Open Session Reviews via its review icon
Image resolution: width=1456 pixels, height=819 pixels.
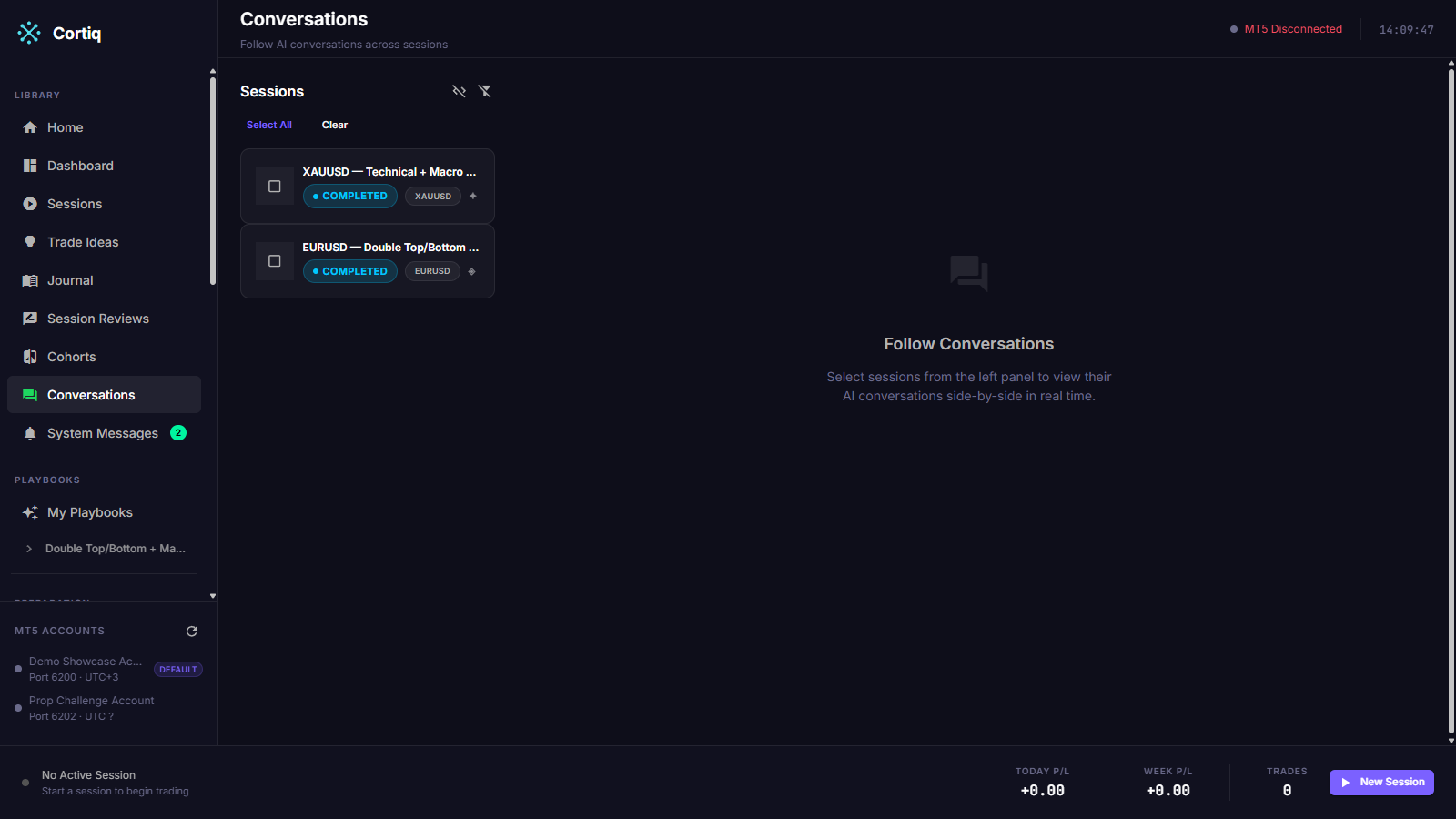[x=30, y=318]
